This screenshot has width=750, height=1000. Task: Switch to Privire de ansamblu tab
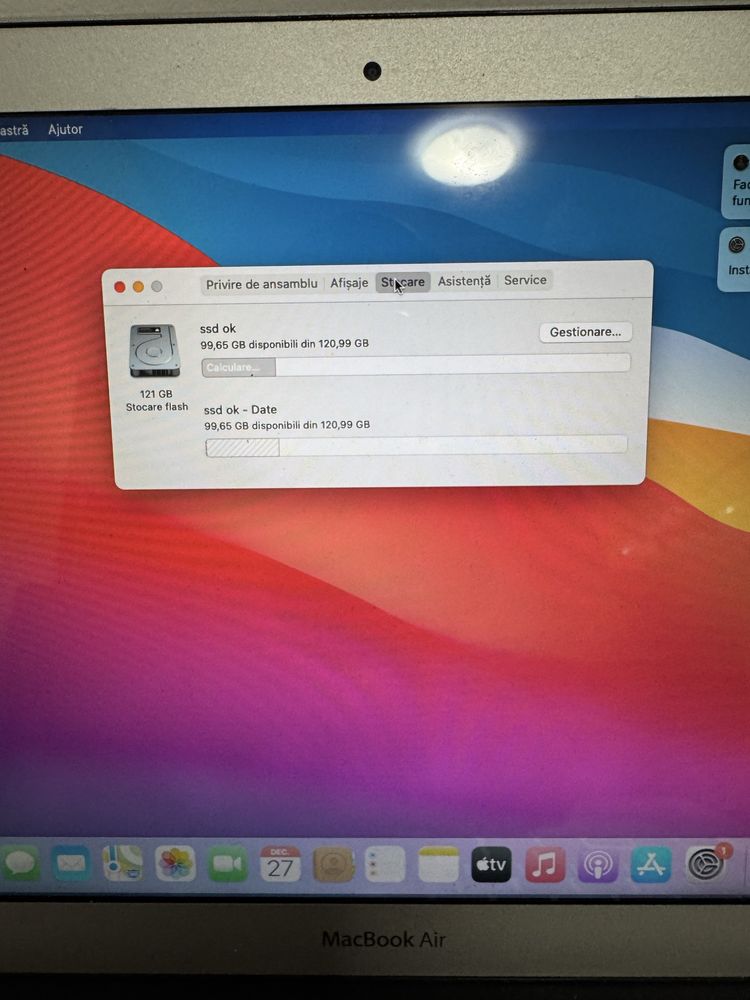point(261,284)
